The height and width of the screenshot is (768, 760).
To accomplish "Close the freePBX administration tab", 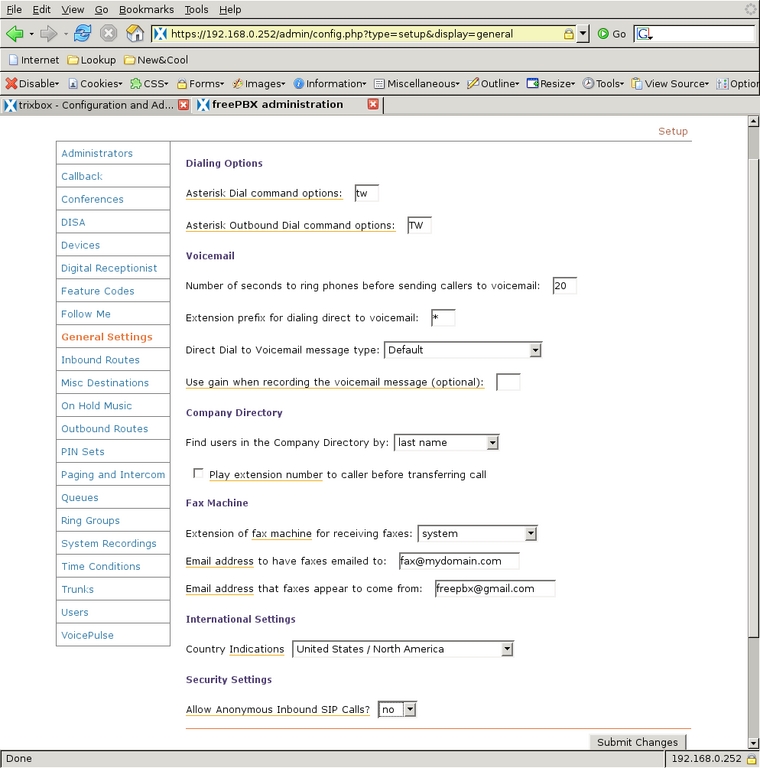I will 373,104.
